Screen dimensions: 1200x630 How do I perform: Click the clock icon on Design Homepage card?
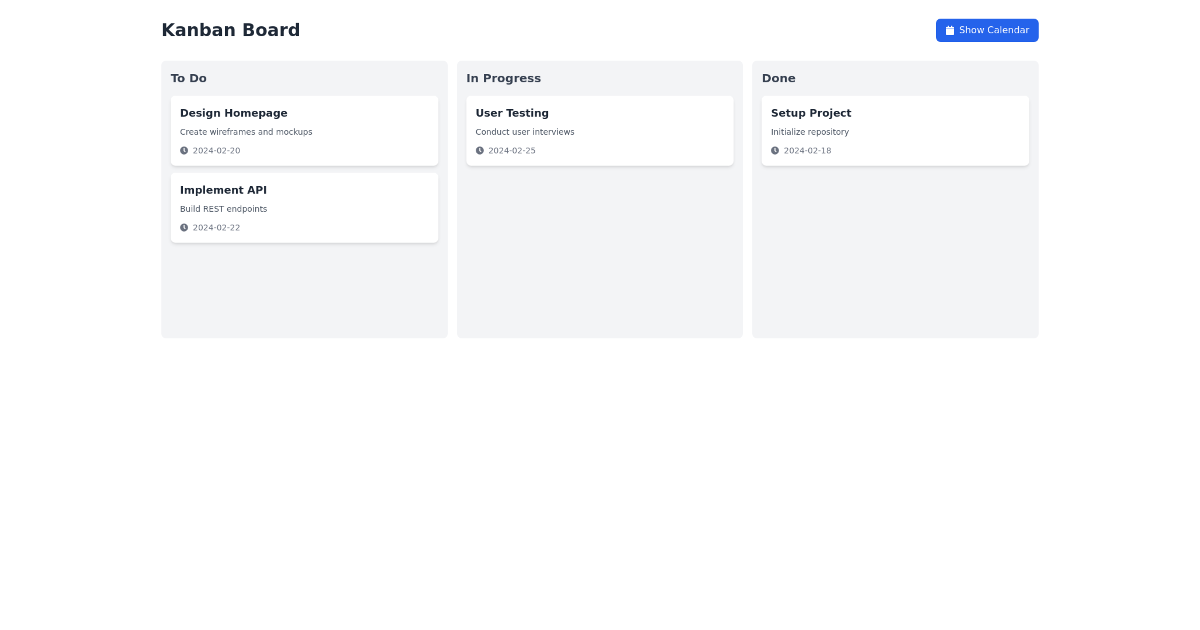pyautogui.click(x=183, y=150)
